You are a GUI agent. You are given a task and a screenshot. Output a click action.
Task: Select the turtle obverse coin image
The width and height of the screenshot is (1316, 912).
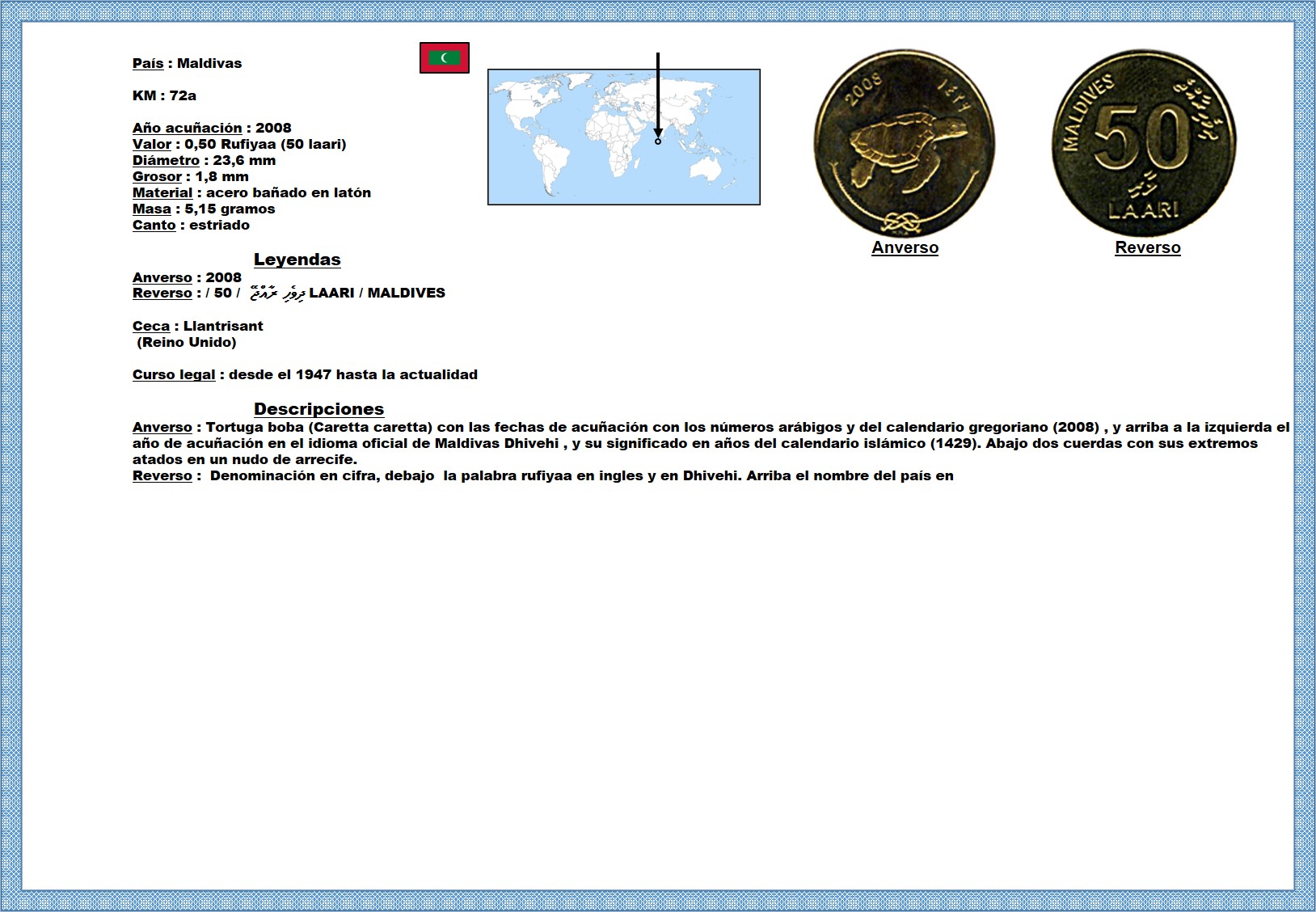(905, 144)
